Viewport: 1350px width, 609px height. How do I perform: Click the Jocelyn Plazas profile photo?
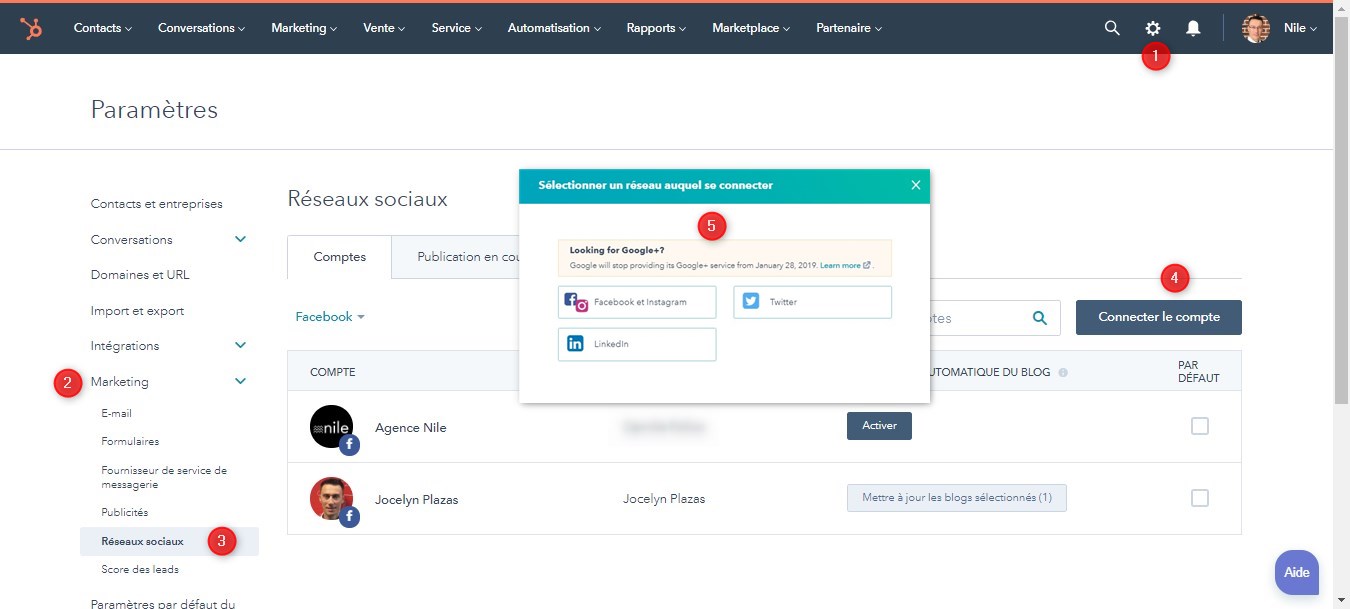[331, 498]
